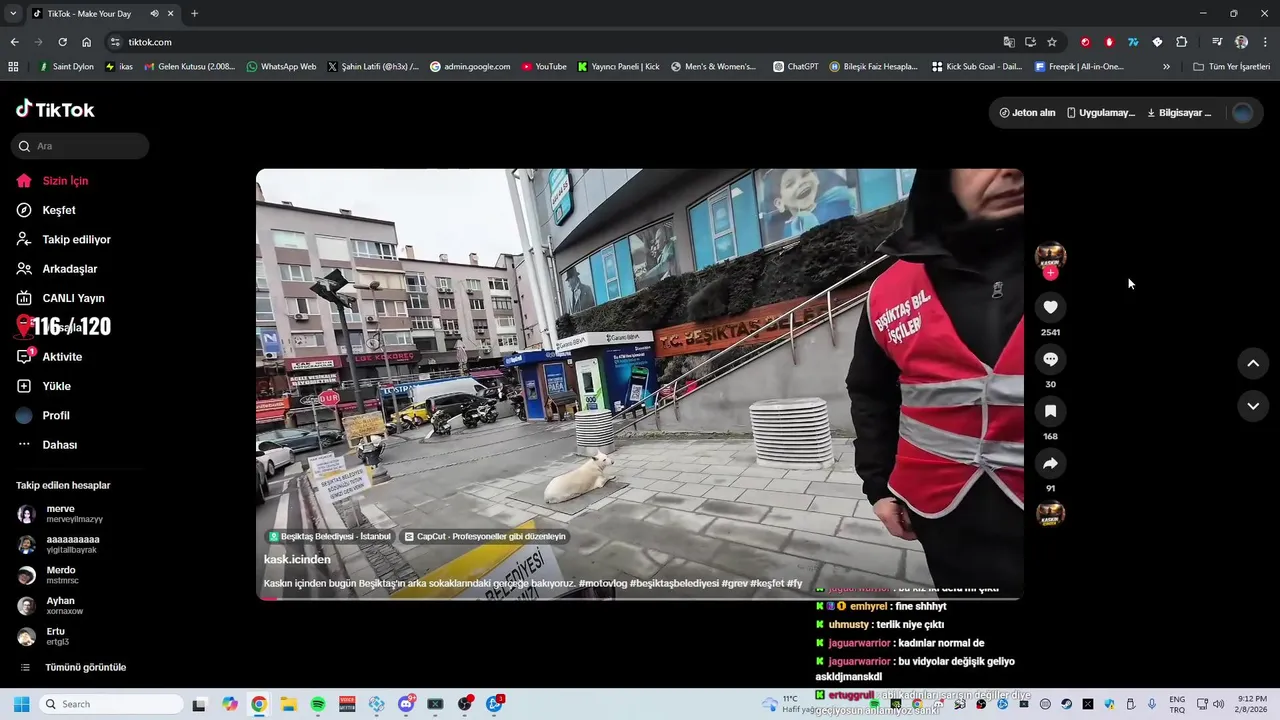Open YouTube bookmark
Screen dimensions: 1280x720
pos(543,67)
